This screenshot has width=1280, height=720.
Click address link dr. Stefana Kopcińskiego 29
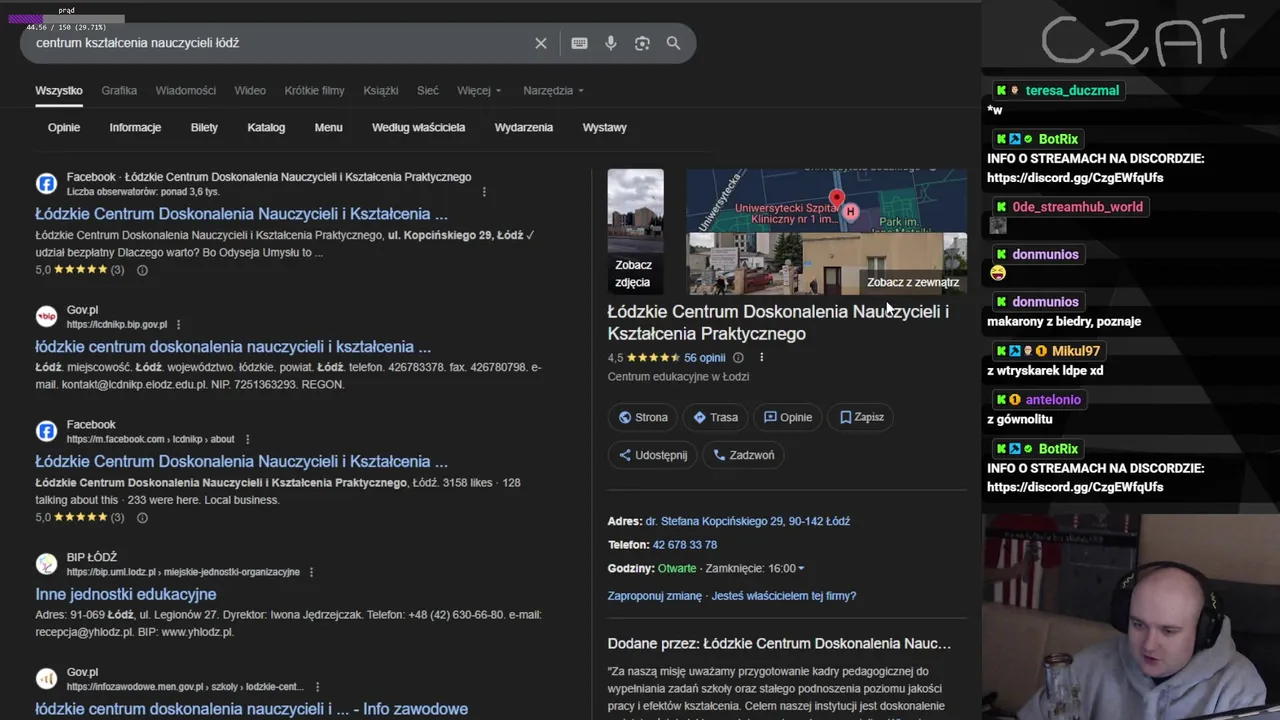click(x=748, y=521)
